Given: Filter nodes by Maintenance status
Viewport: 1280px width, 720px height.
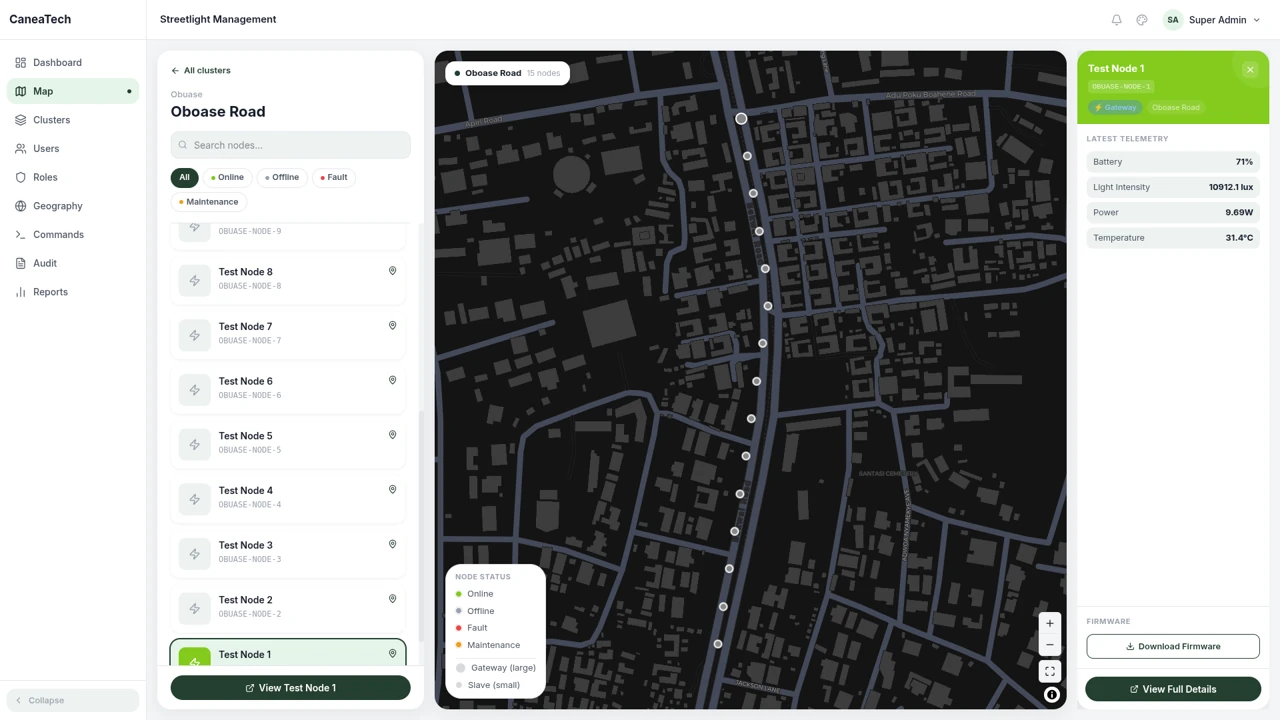Looking at the screenshot, I should coord(208,202).
